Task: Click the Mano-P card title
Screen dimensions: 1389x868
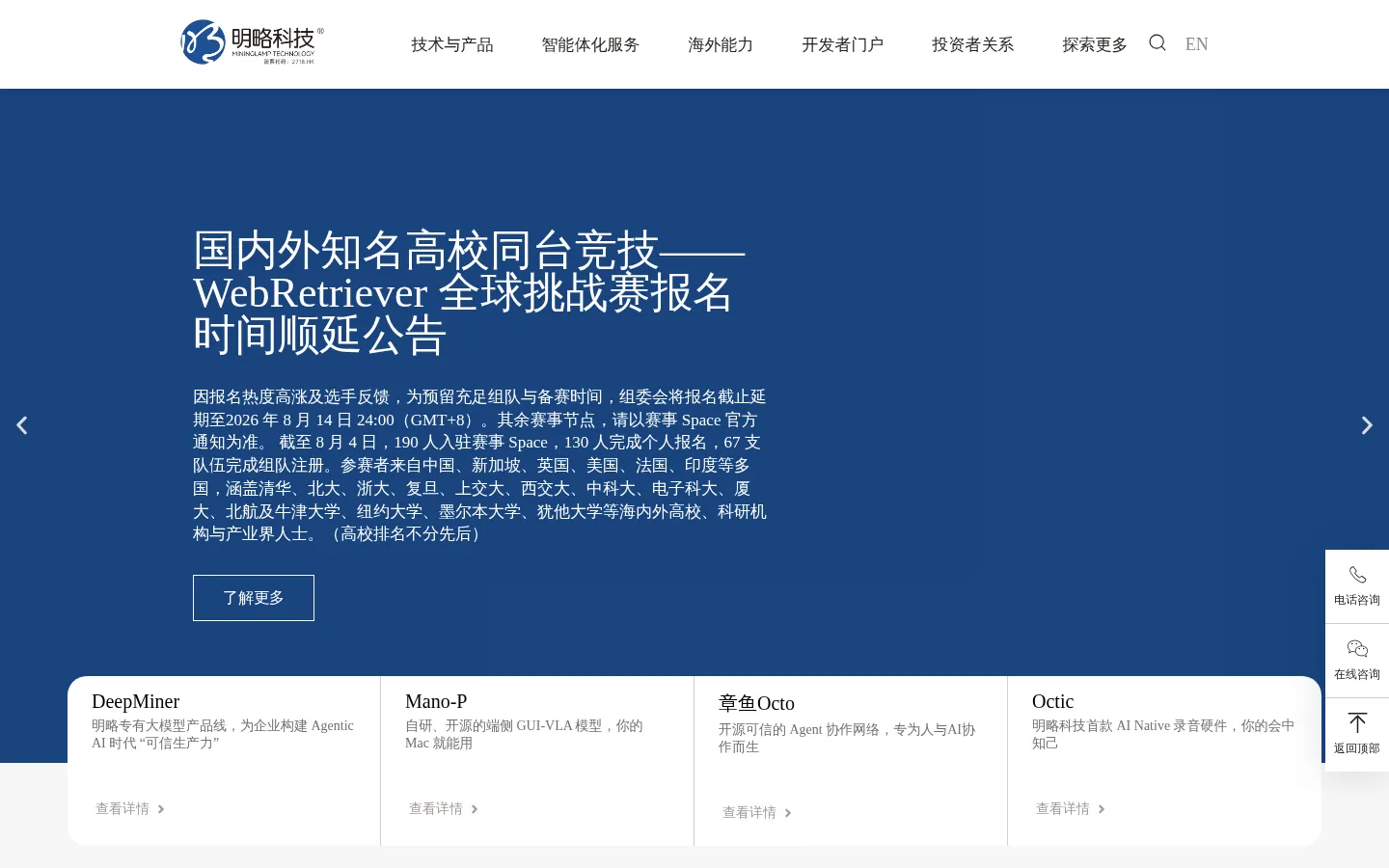Action: [436, 701]
